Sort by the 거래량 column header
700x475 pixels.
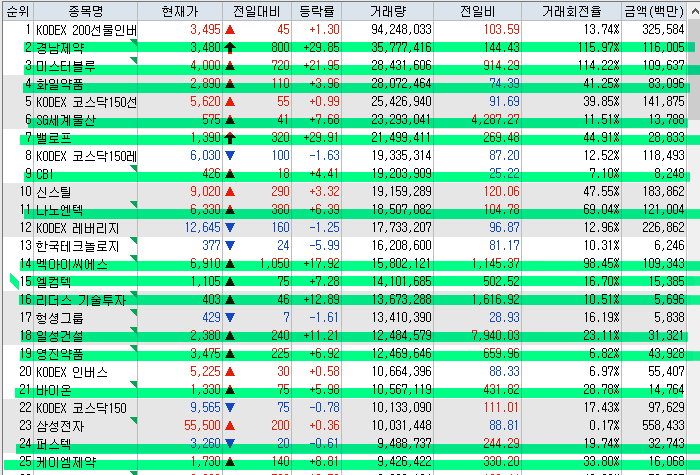(388, 11)
